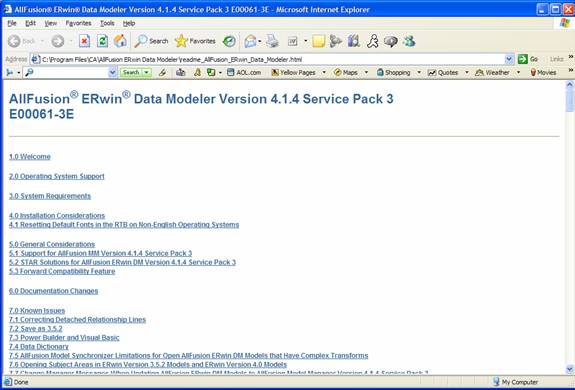Click the vertical scrollbar down arrow
The height and width of the screenshot is (390, 575).
pos(569,369)
